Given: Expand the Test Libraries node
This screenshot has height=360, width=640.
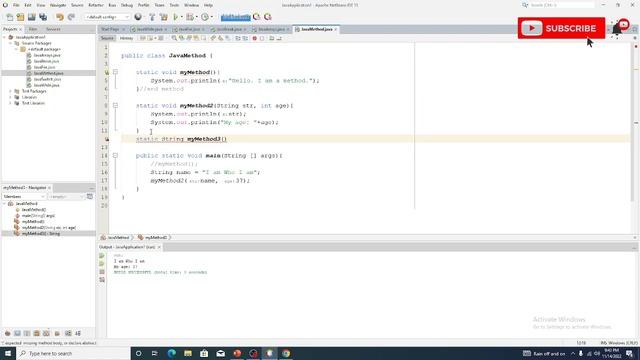Looking at the screenshot, I should point(11,103).
